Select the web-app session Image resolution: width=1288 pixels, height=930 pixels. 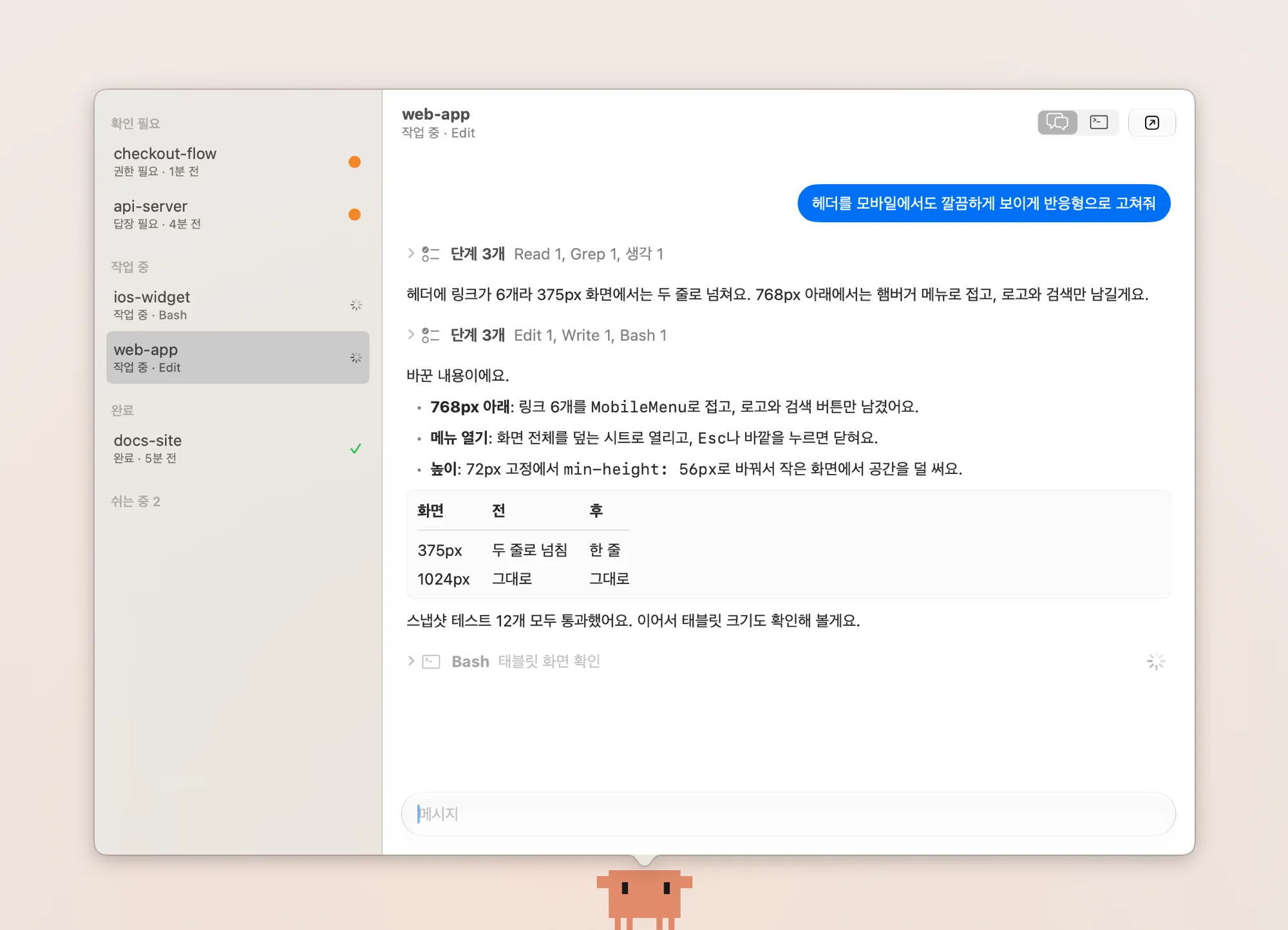(x=238, y=357)
